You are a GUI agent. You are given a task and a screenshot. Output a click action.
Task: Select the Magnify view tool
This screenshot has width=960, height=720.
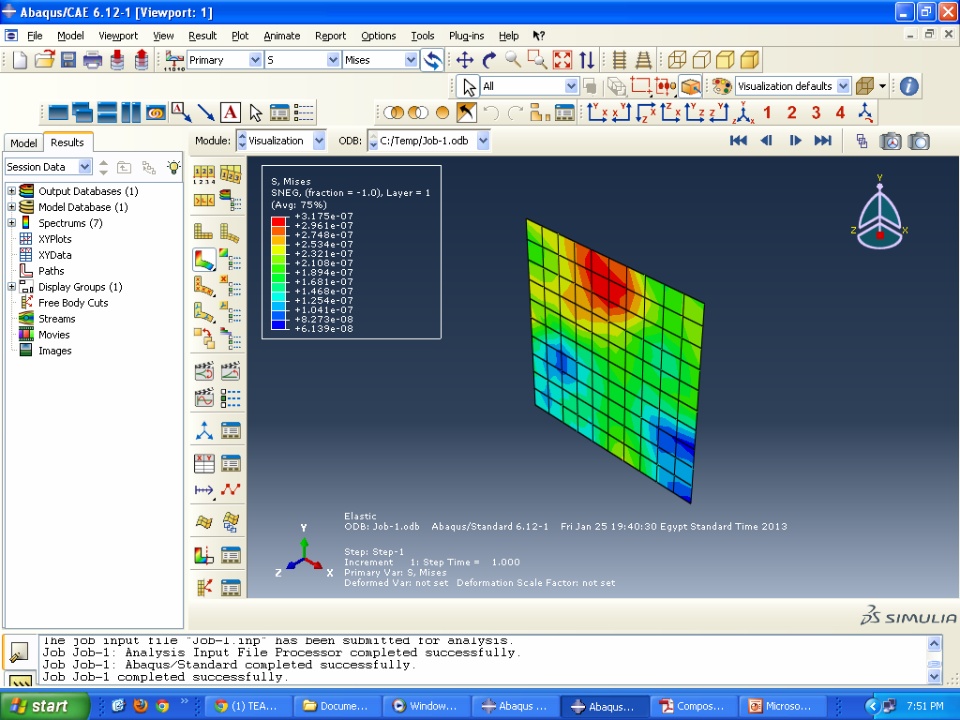click(x=512, y=60)
